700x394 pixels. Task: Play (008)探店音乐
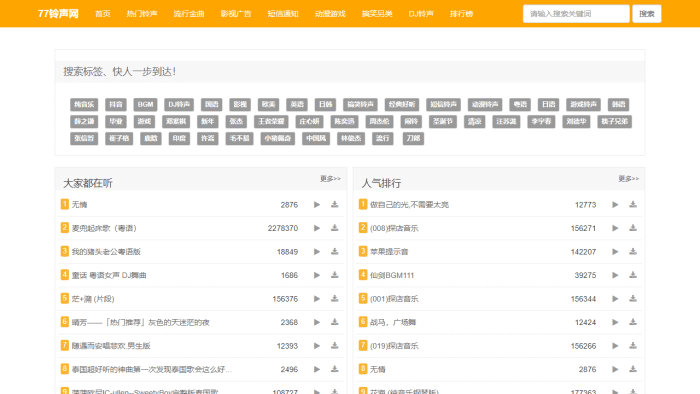point(615,228)
